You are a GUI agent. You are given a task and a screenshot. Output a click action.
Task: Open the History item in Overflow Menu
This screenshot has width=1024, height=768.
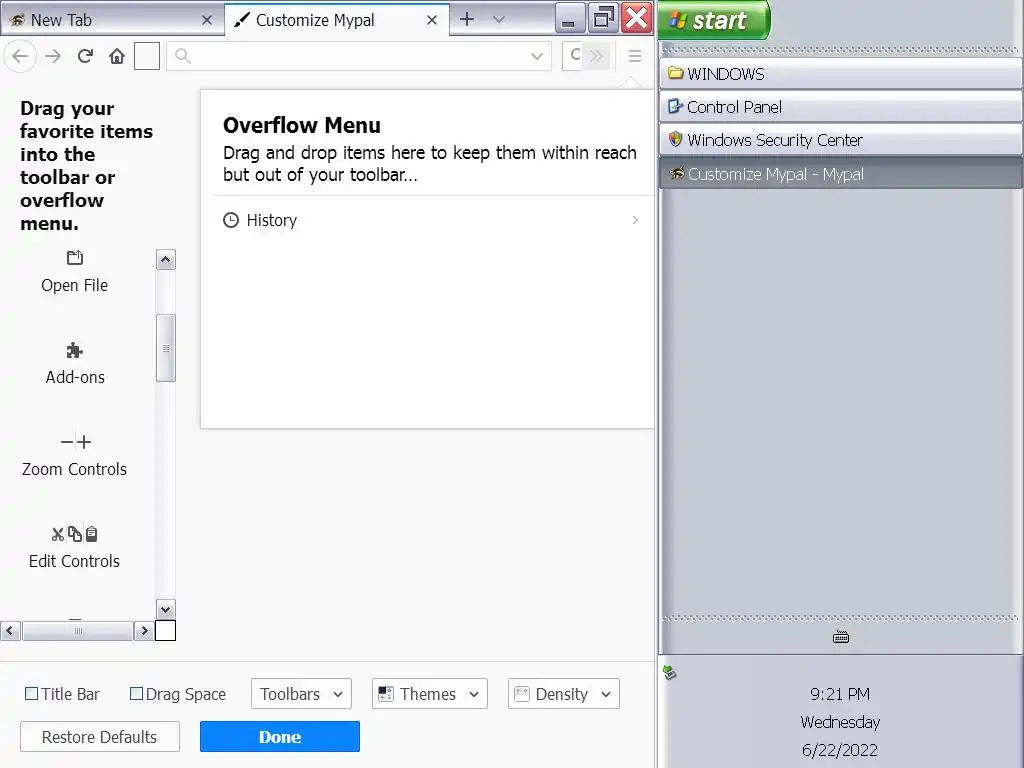click(431, 220)
